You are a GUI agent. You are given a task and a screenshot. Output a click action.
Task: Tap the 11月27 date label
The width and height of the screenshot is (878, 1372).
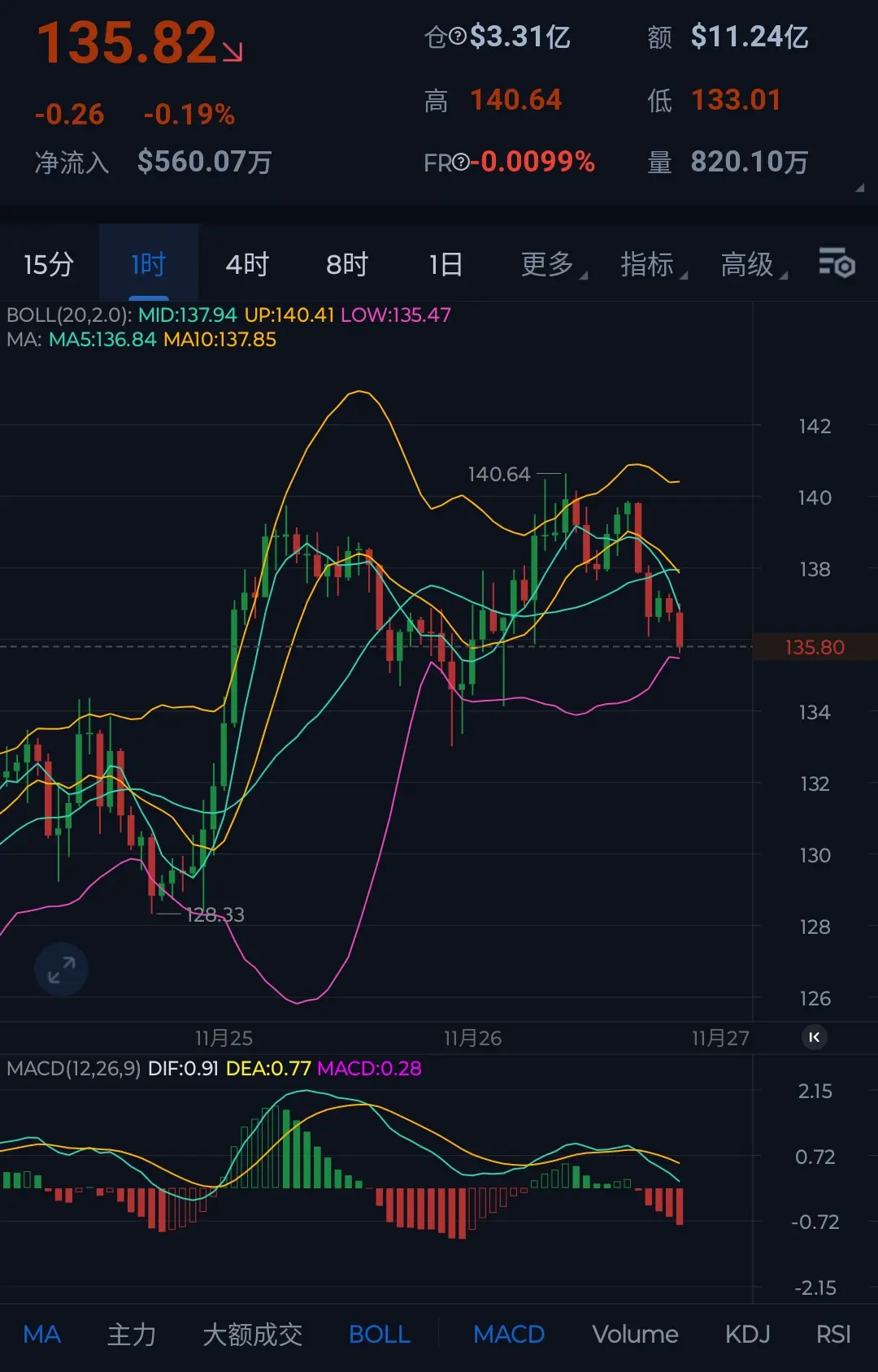pyautogui.click(x=720, y=1038)
